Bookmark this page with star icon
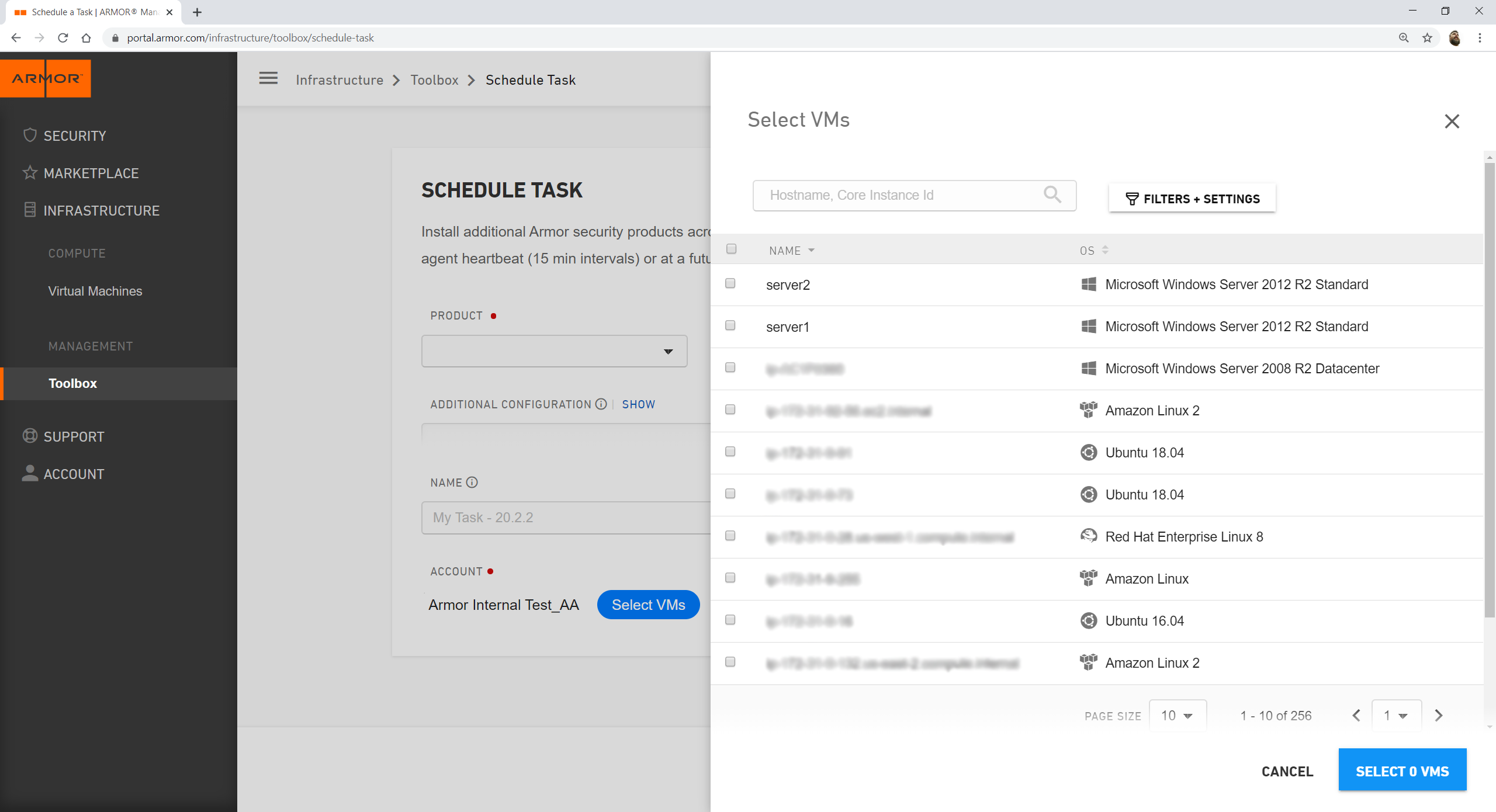Screen dimensions: 1496x812 (1427, 38)
